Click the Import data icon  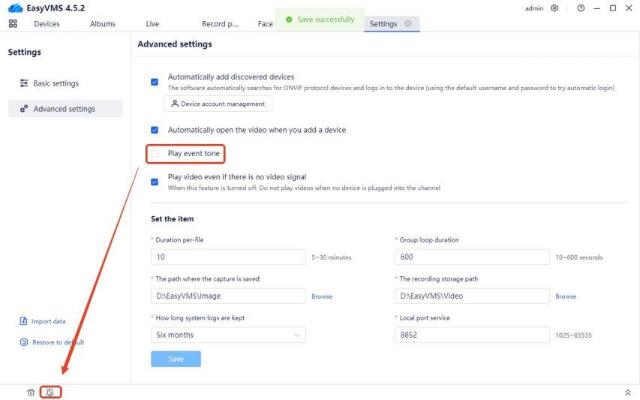(23, 321)
